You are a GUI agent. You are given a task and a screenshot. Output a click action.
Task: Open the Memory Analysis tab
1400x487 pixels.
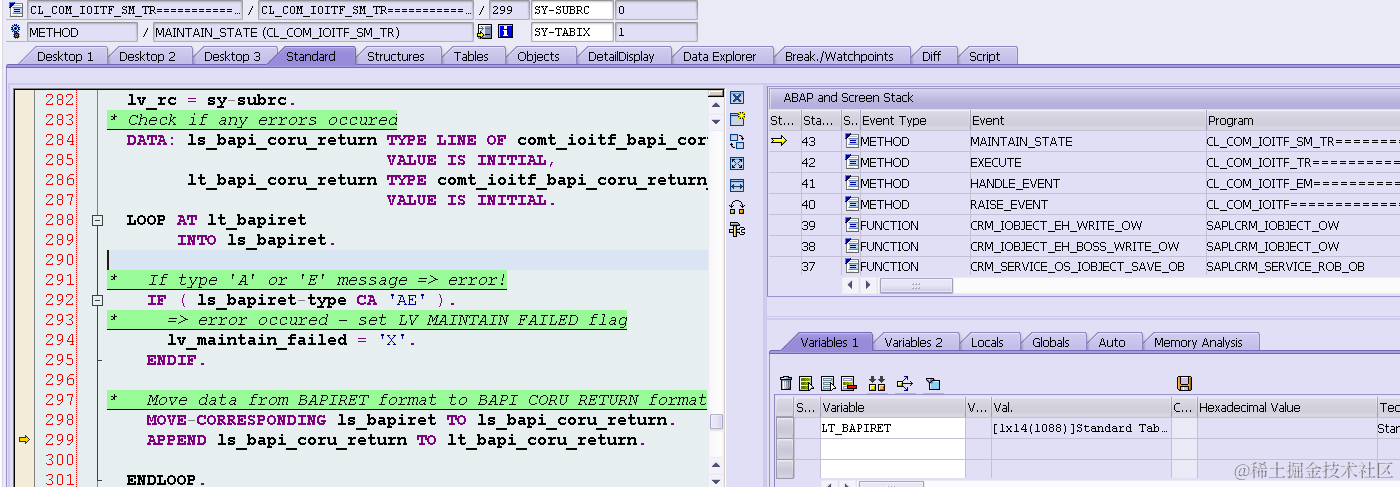[x=1198, y=342]
